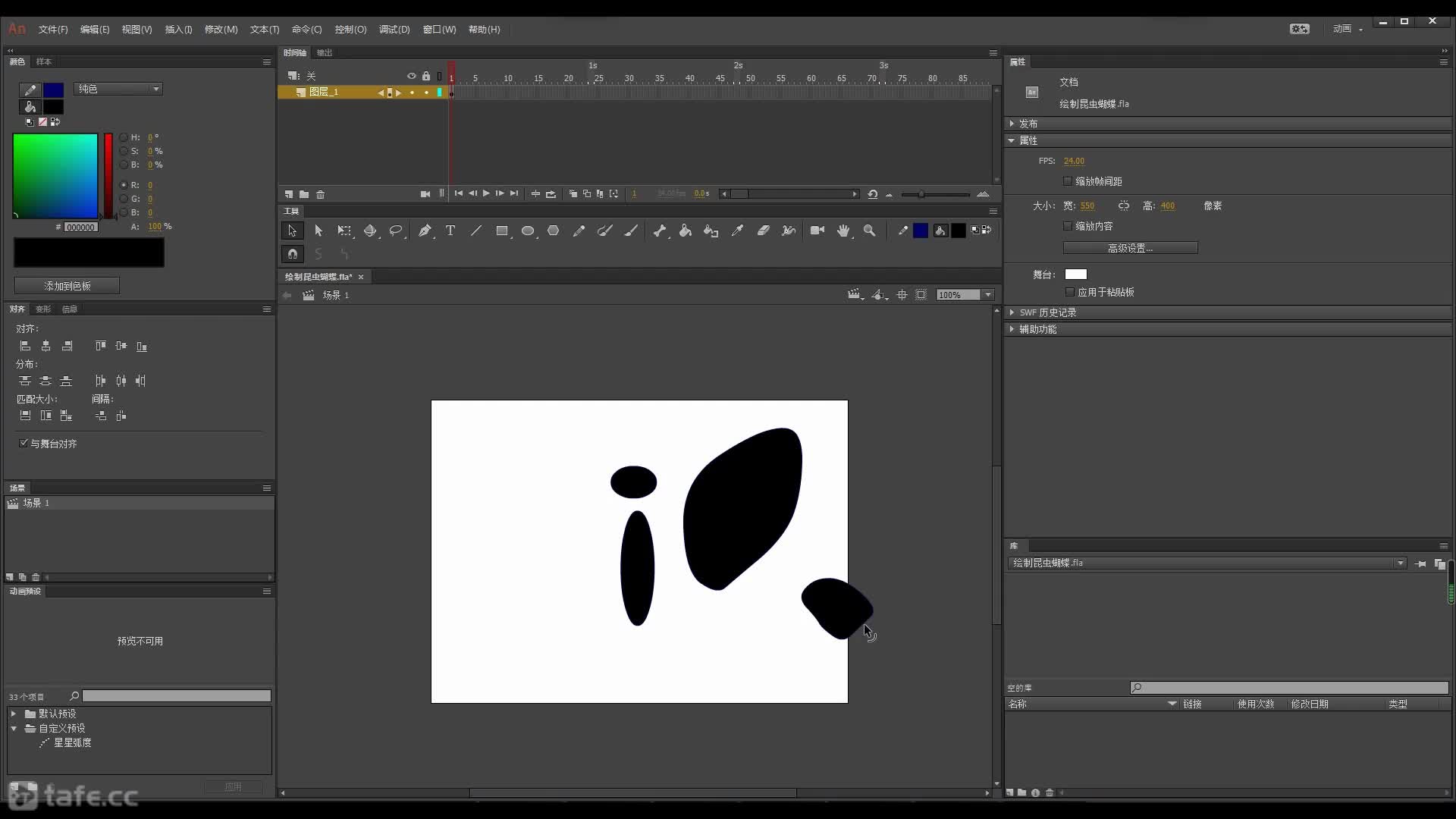Open the 文件(F) menu
1456x819 pixels.
(x=53, y=30)
